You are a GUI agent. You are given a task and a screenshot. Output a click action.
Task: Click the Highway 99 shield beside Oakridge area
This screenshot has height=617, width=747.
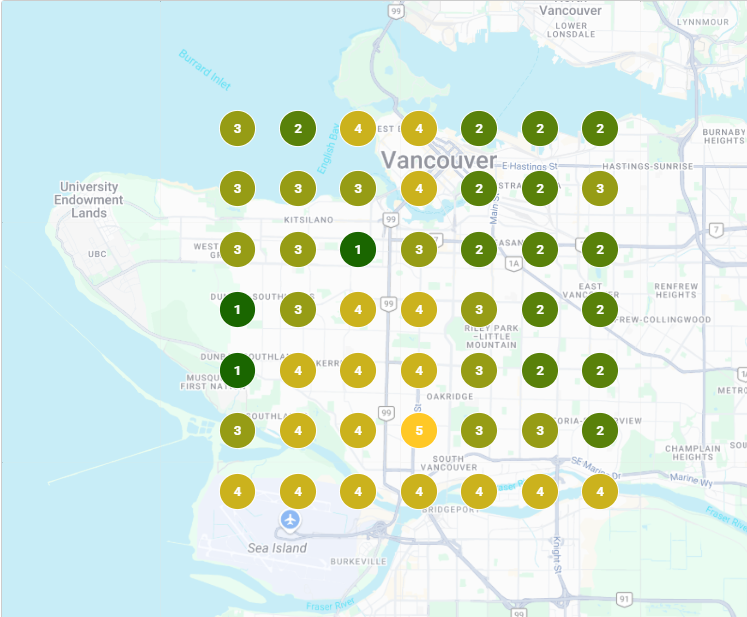386,413
